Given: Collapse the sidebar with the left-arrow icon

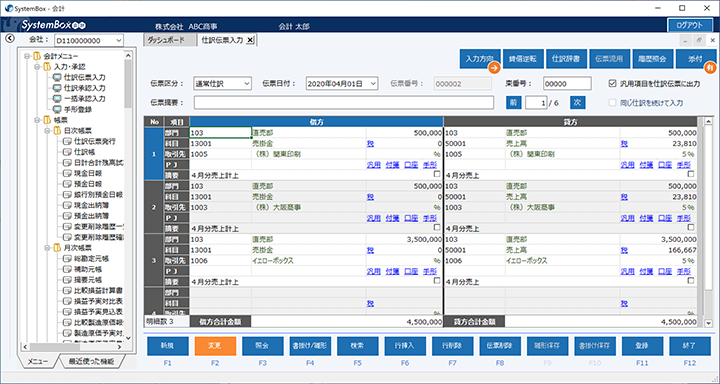Looking at the screenshot, I should pos(10,39).
